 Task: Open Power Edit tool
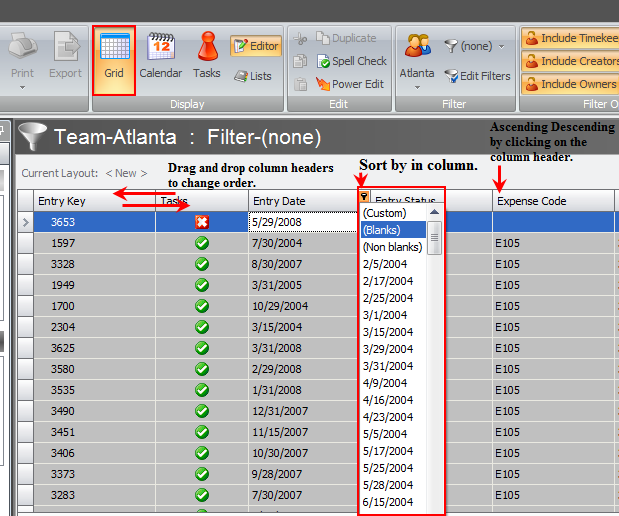[350, 84]
